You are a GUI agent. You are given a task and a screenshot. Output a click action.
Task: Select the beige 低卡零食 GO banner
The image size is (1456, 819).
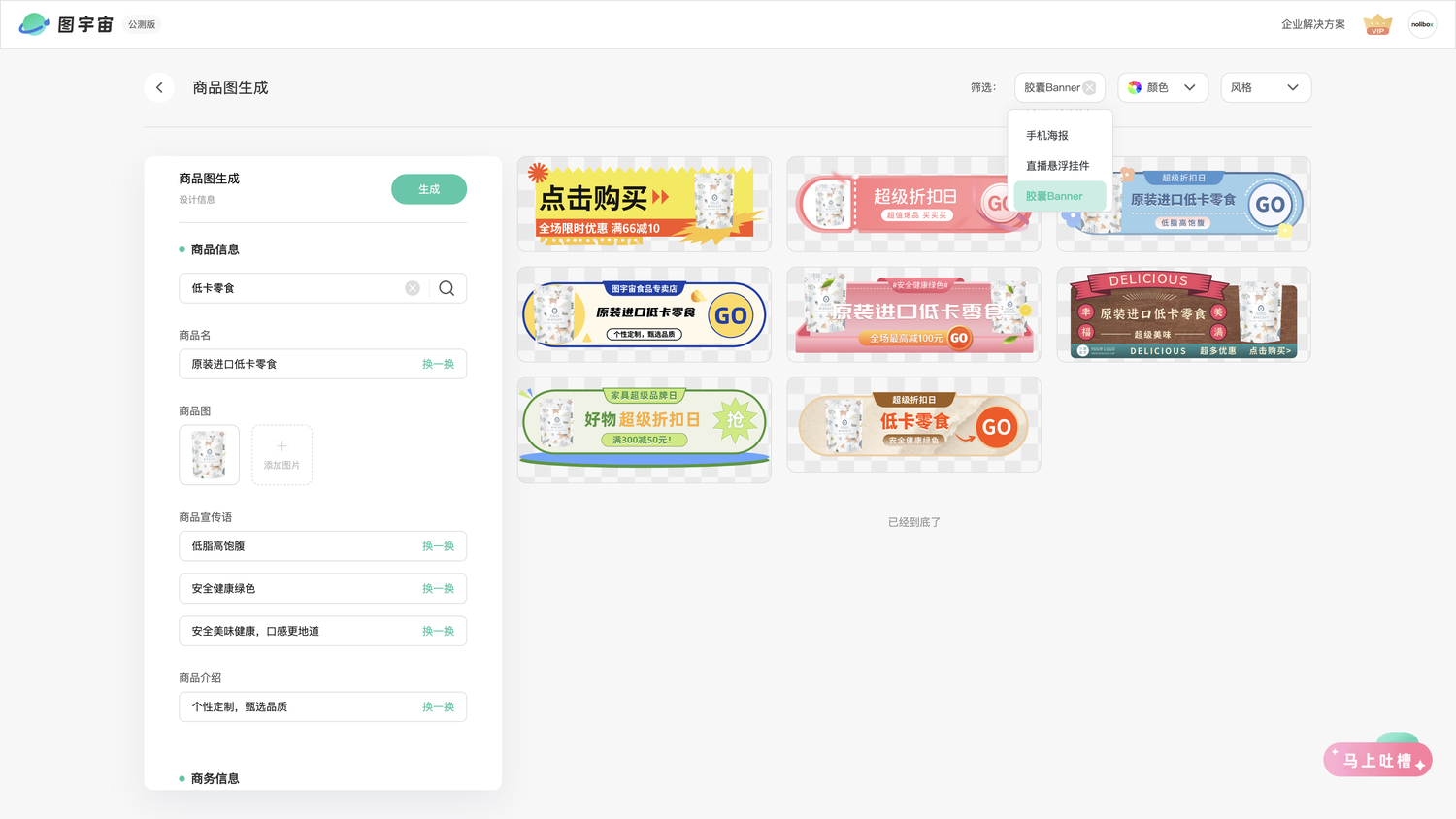(914, 425)
